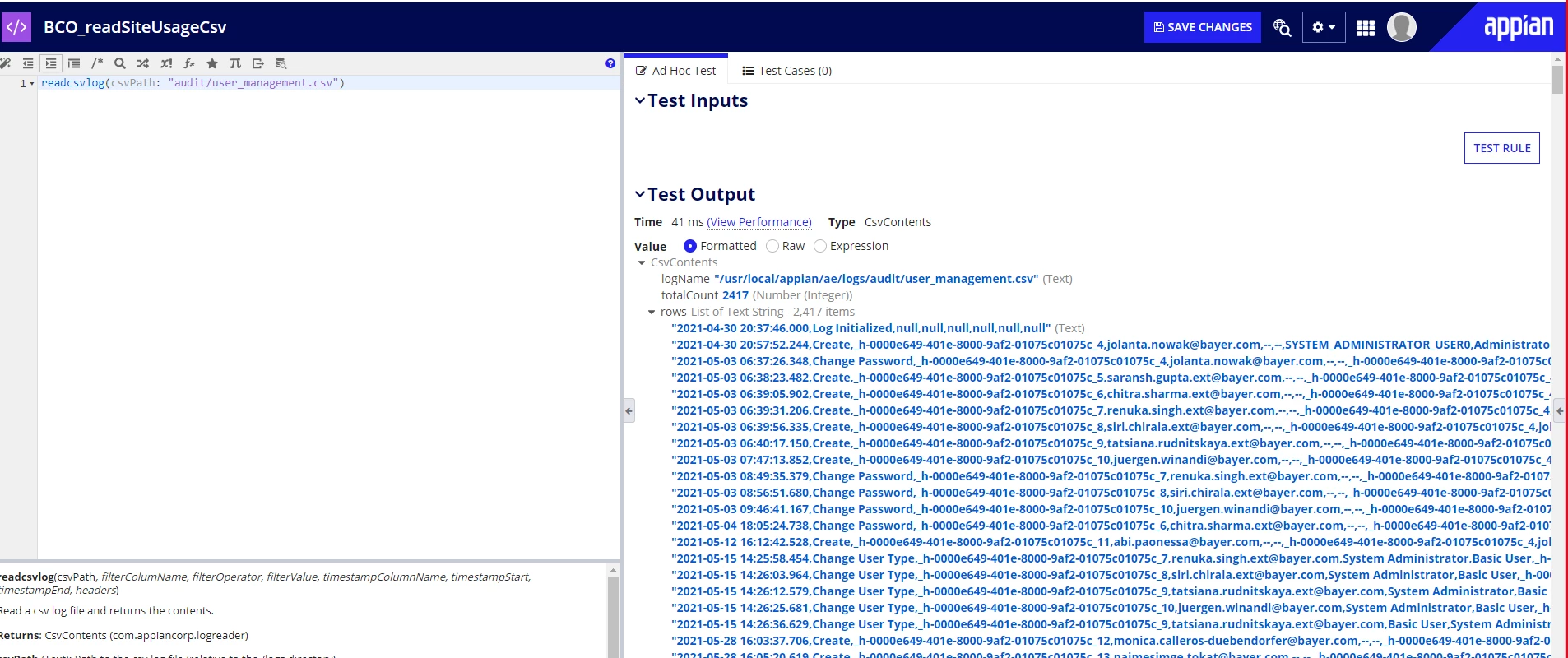Viewport: 1568px width, 658px height.
Task: Collapse the Test Output section
Action: pos(640,194)
